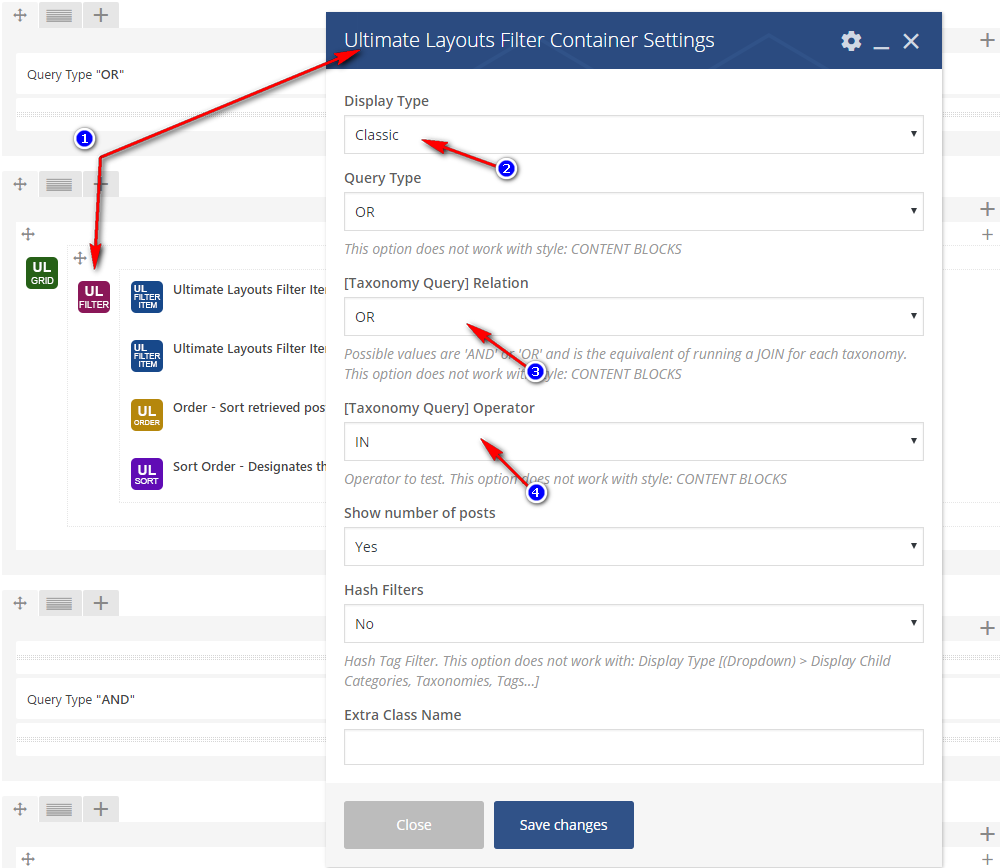Click the move handle above UL Filter
The width and height of the screenshot is (1000, 868).
coord(80,258)
